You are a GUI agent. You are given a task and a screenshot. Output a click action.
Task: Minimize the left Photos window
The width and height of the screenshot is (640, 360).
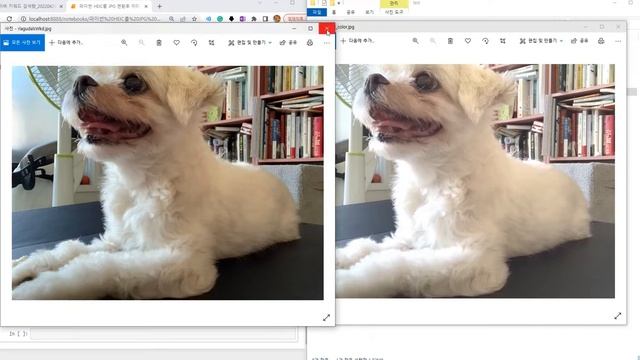coord(294,29)
